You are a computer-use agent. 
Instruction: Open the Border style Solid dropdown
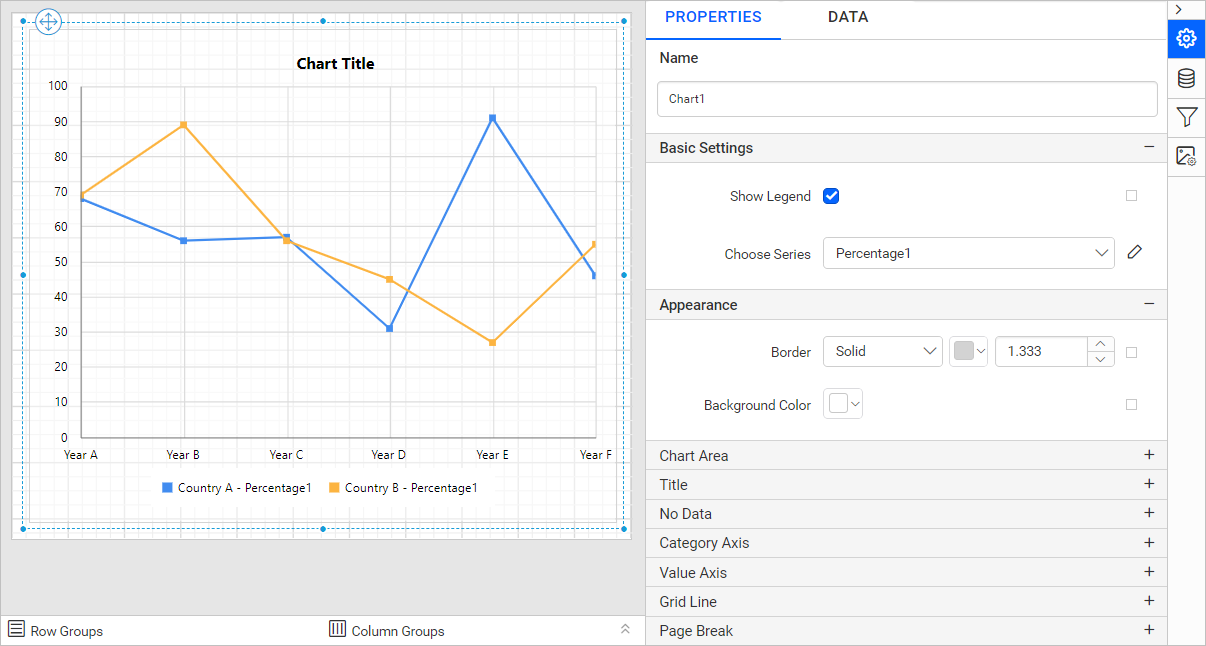tap(882, 352)
